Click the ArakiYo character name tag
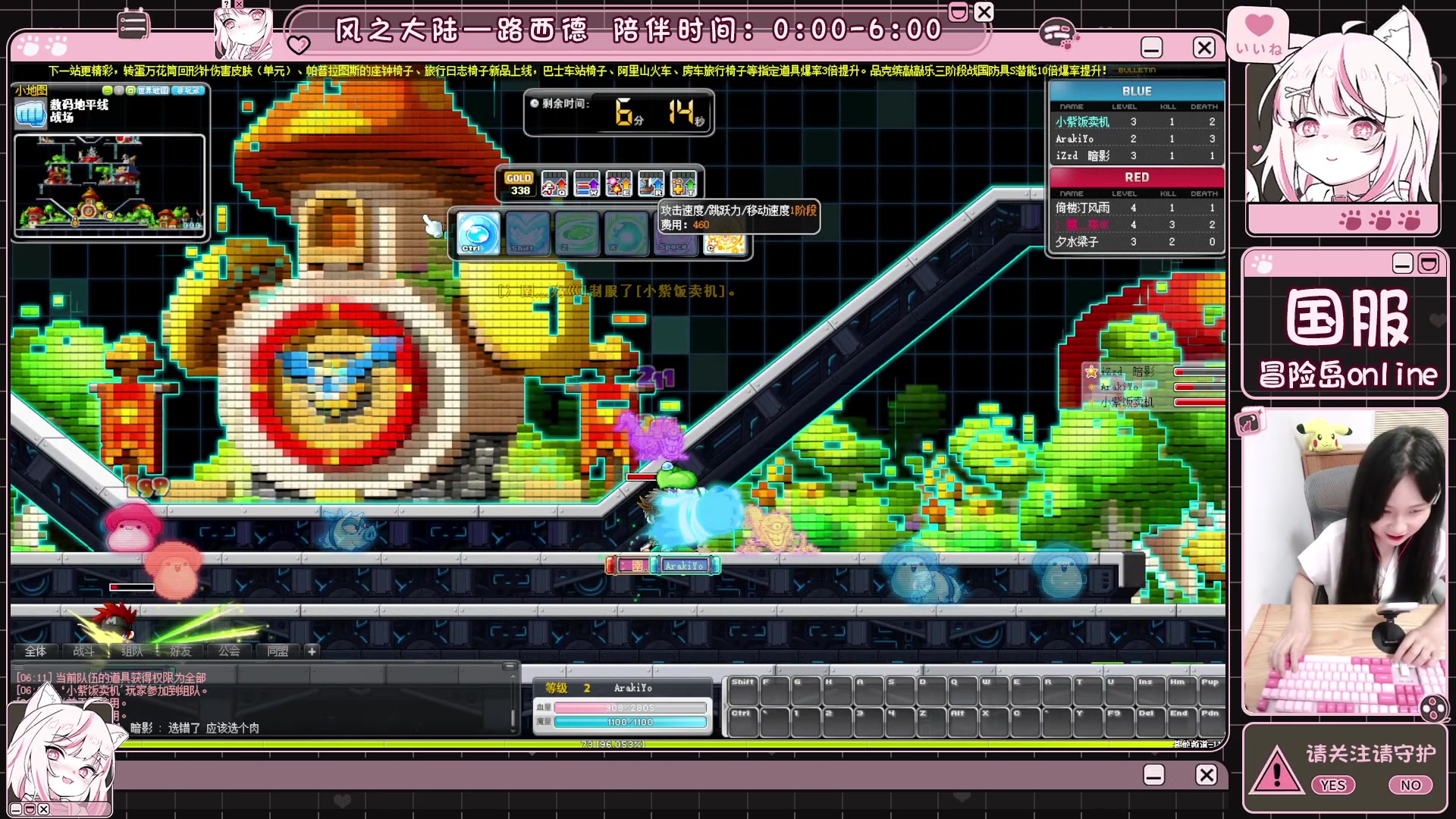 (685, 565)
